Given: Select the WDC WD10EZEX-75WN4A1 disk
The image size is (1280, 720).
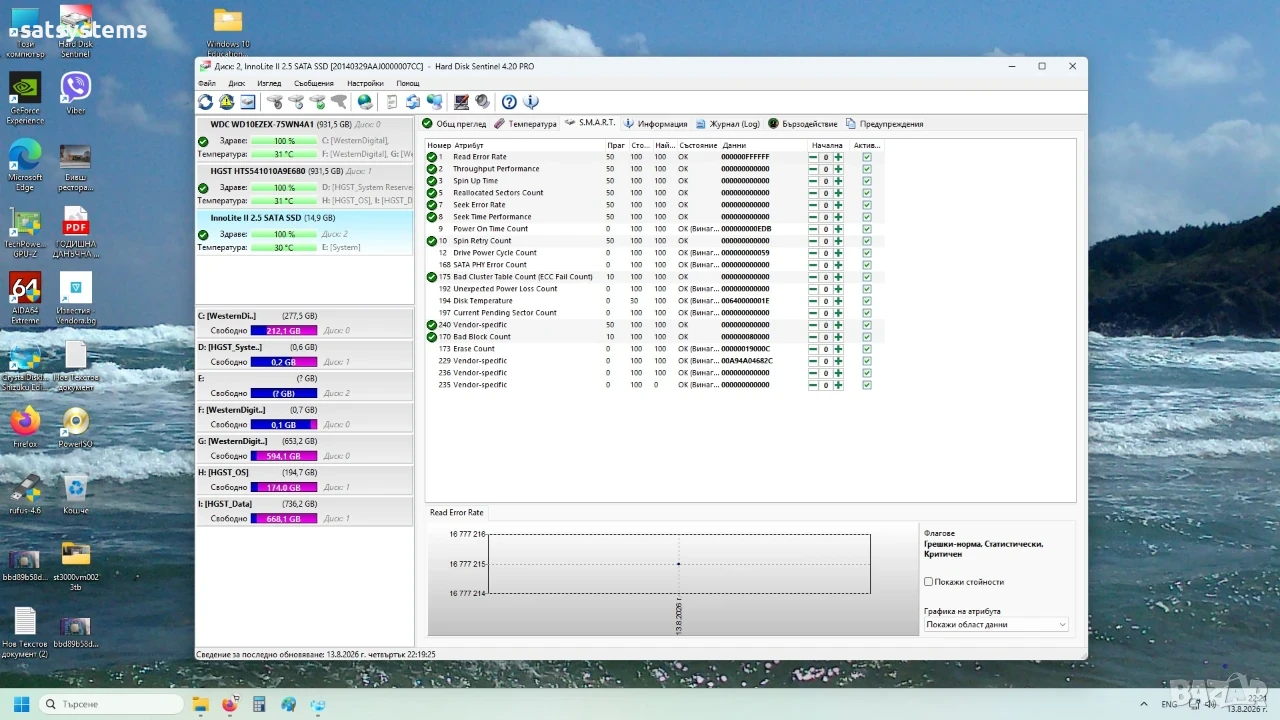Looking at the screenshot, I should (x=304, y=140).
